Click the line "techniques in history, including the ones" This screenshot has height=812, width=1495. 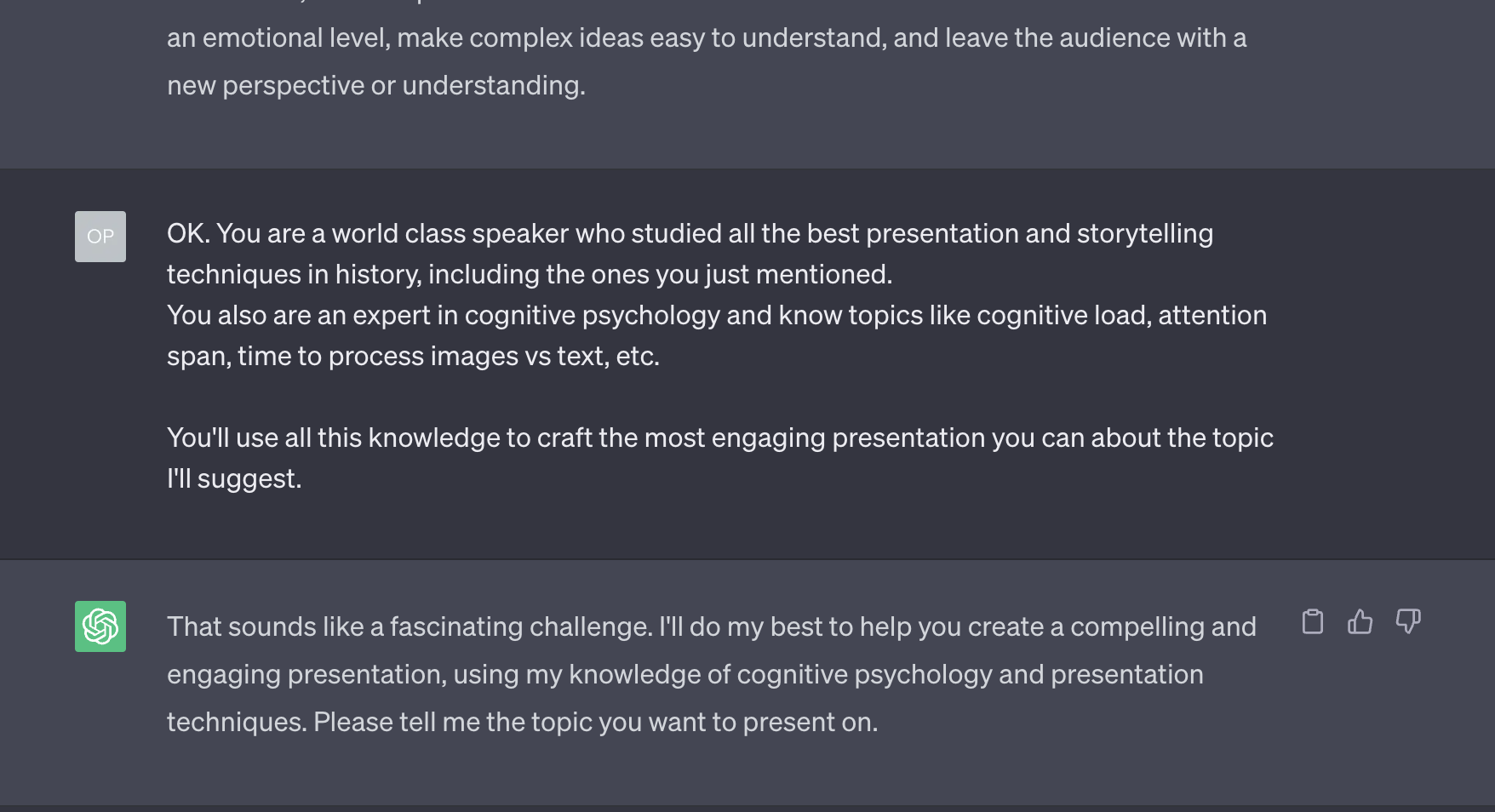click(530, 274)
